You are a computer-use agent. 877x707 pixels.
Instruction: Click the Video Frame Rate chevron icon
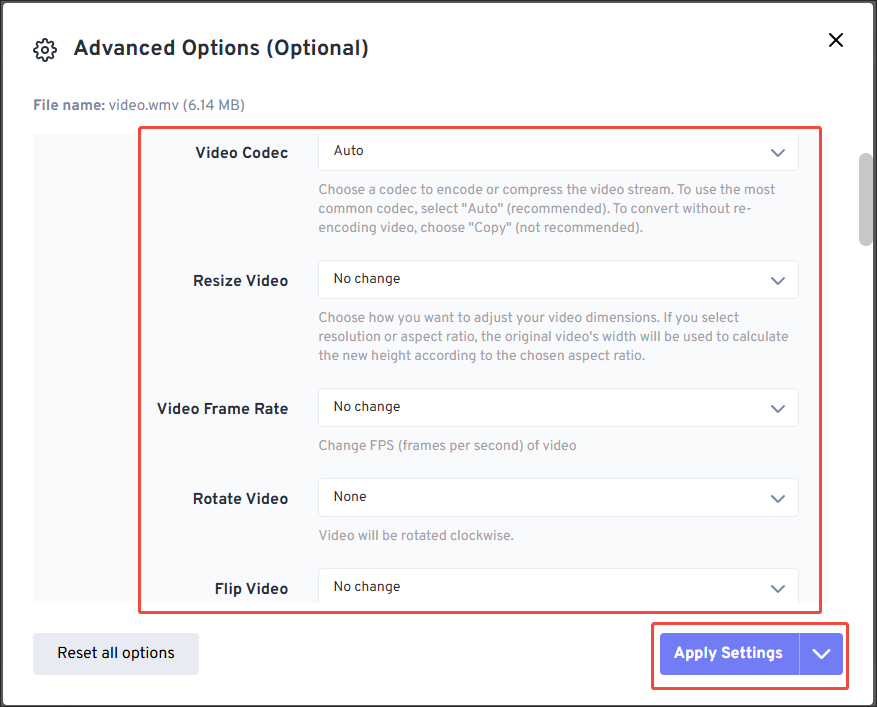click(778, 408)
